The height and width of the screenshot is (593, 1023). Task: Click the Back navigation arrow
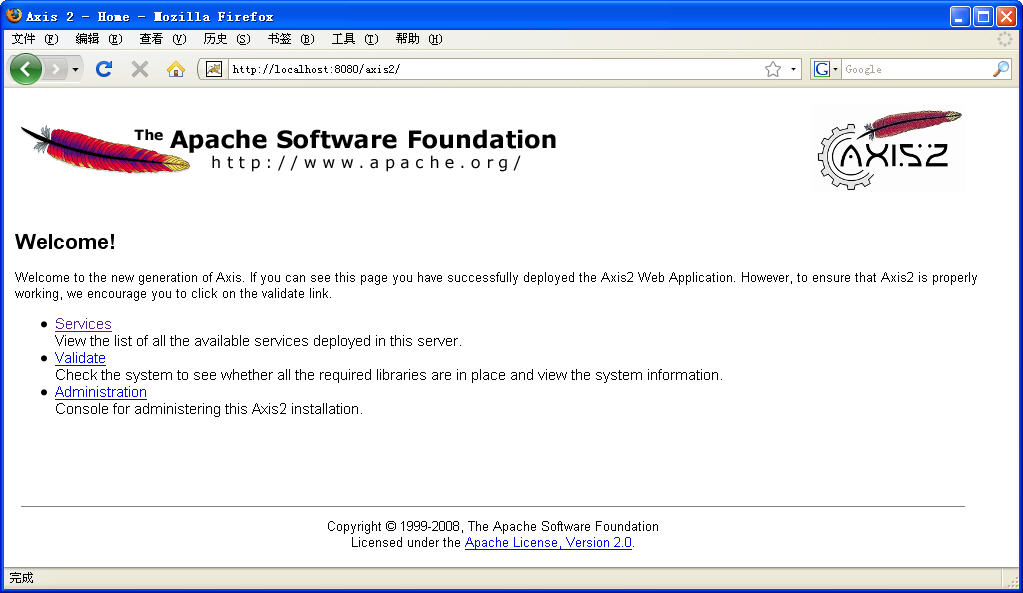(x=24, y=68)
